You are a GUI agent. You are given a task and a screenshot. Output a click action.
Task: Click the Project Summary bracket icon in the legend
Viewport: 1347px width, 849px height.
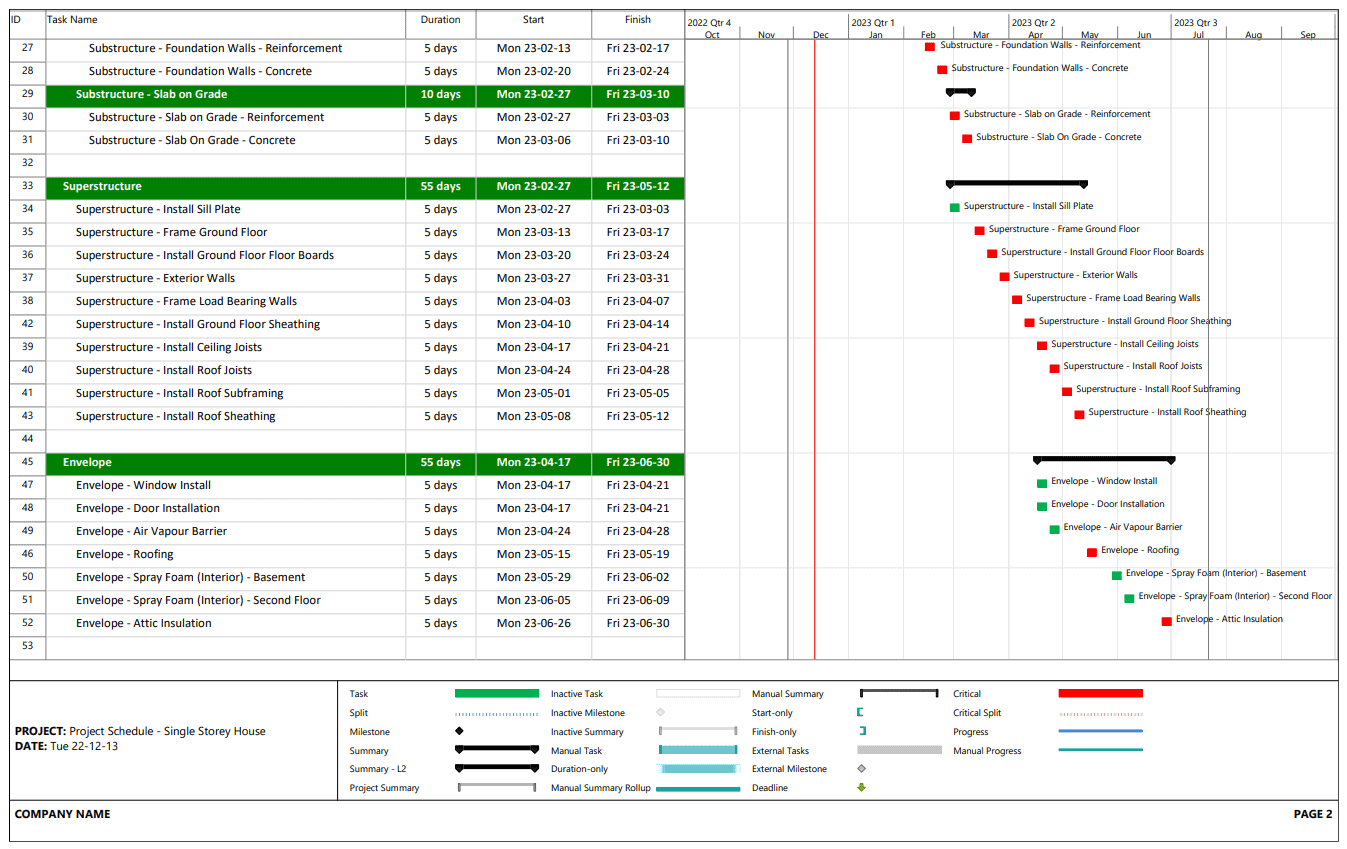495,788
